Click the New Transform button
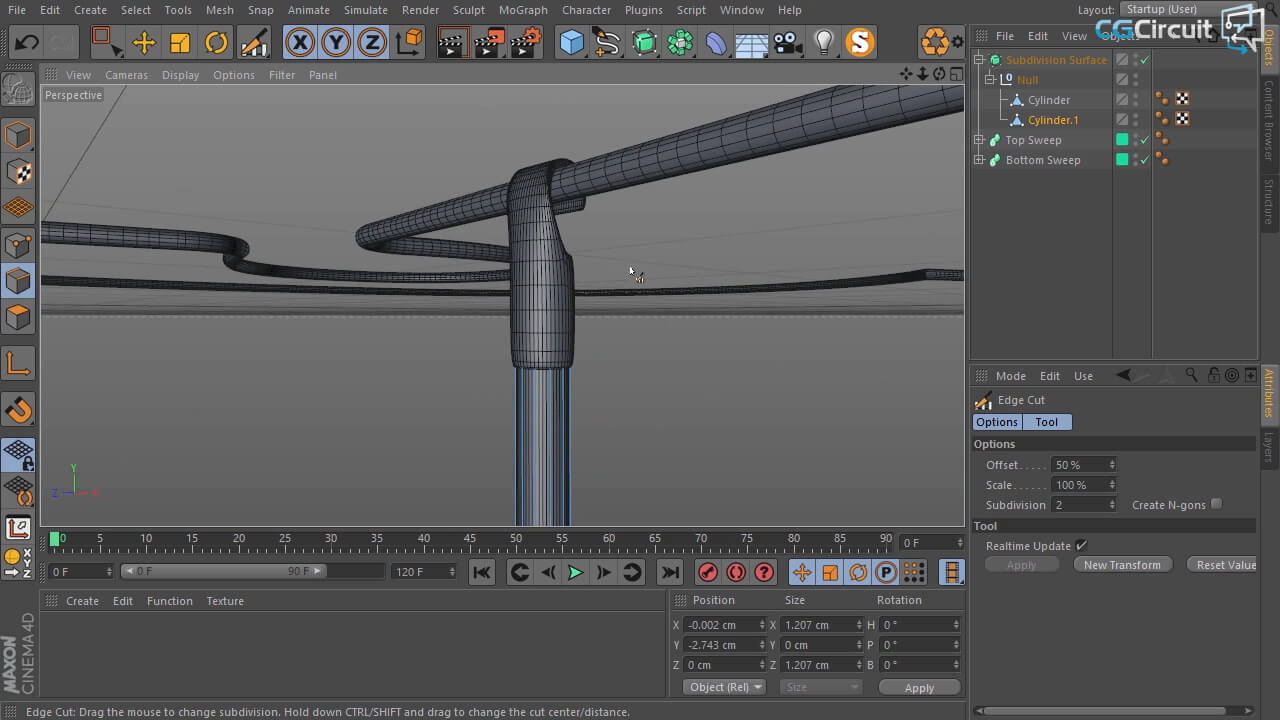Screen dimensions: 1280x720 [1122, 565]
